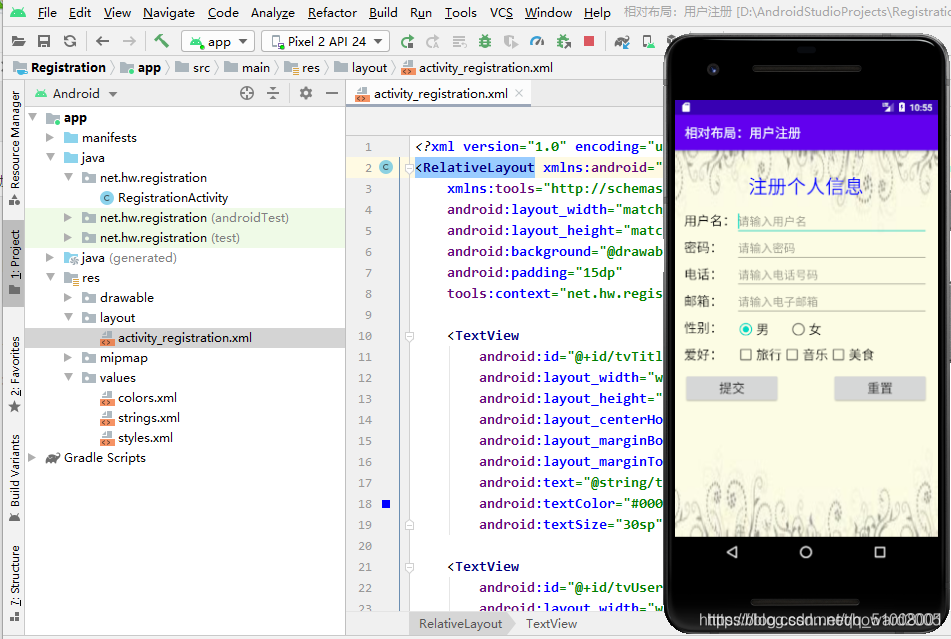Click the 请输入密码 password field
Viewport: 951px width, 639px height.
[x=831, y=248]
